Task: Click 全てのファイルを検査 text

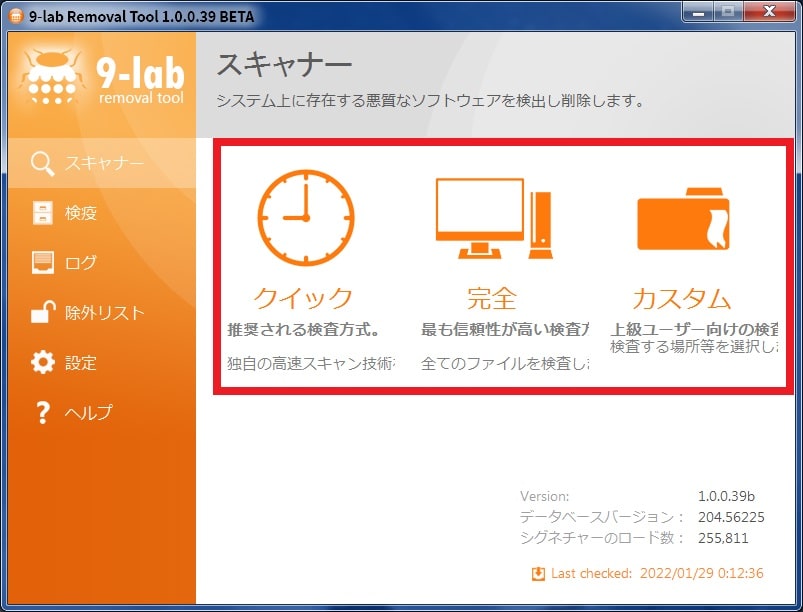Action: coord(505,364)
